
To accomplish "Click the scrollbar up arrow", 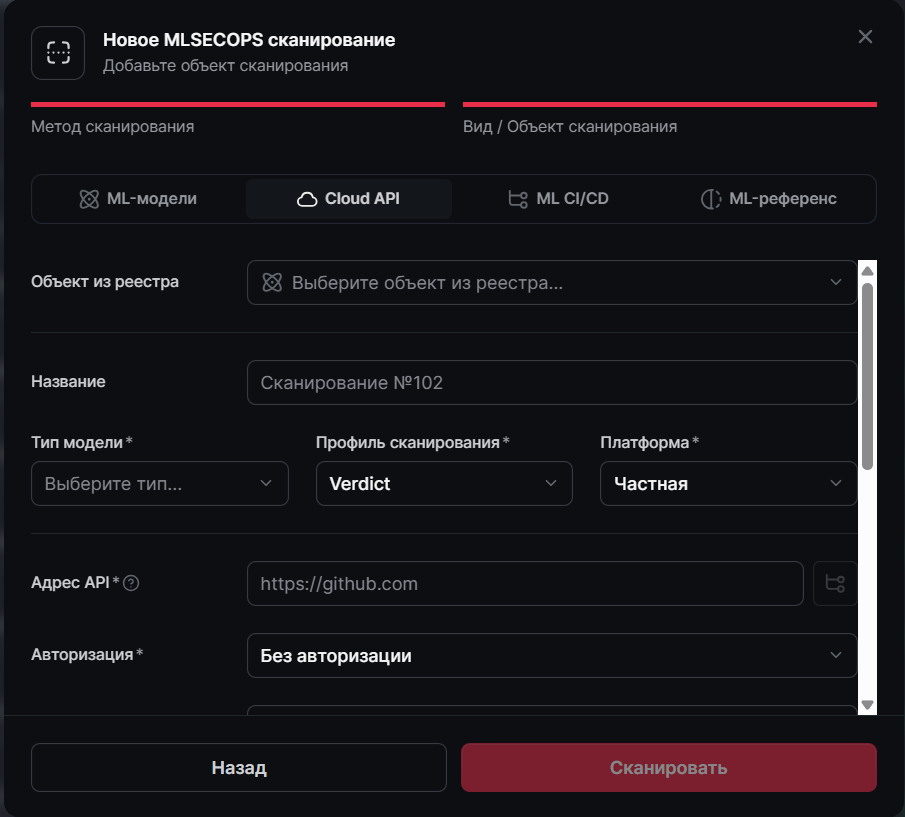I will 867,271.
